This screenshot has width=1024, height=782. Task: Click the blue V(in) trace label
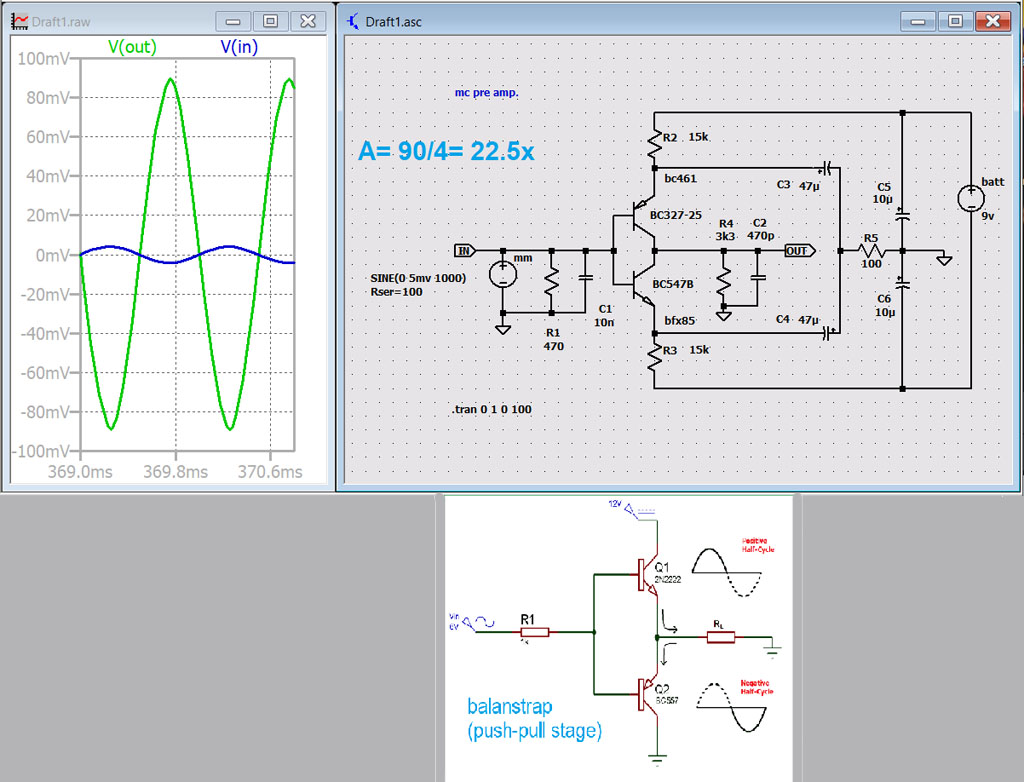tap(240, 46)
